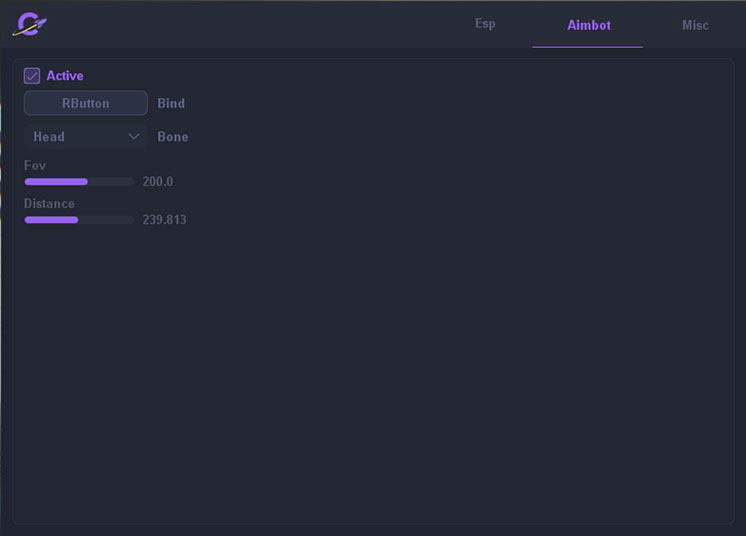
Task: Click the Distance value 239.813
Action: (164, 220)
